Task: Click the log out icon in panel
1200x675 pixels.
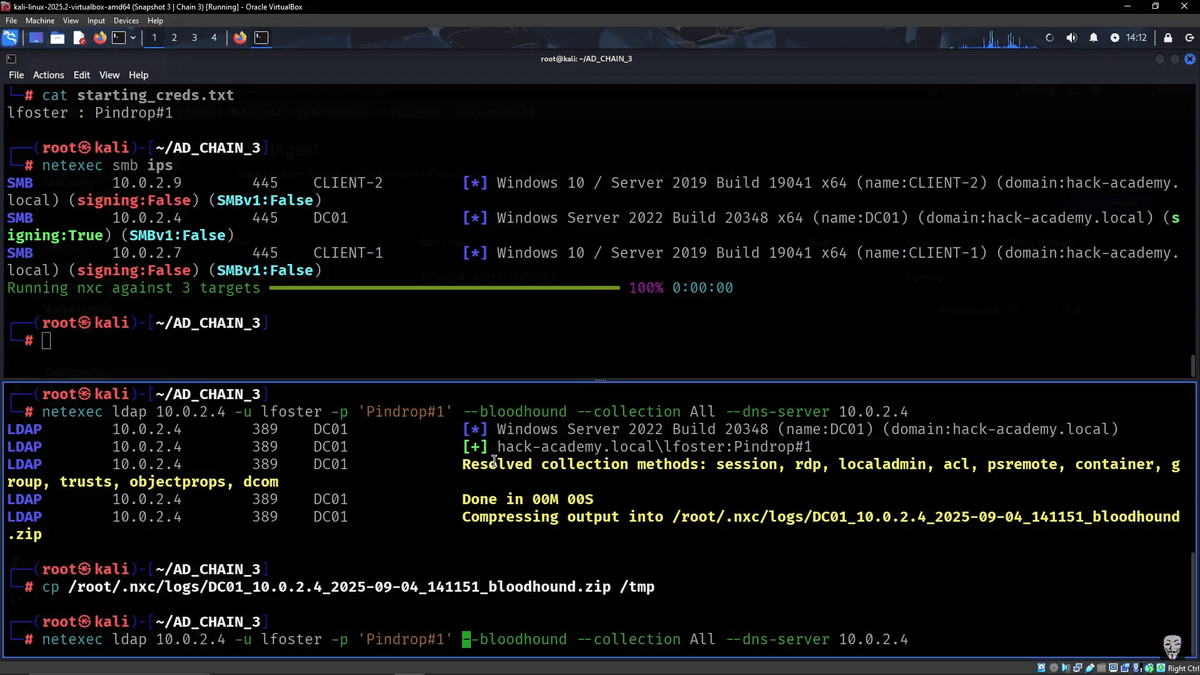Action: [x=1187, y=38]
